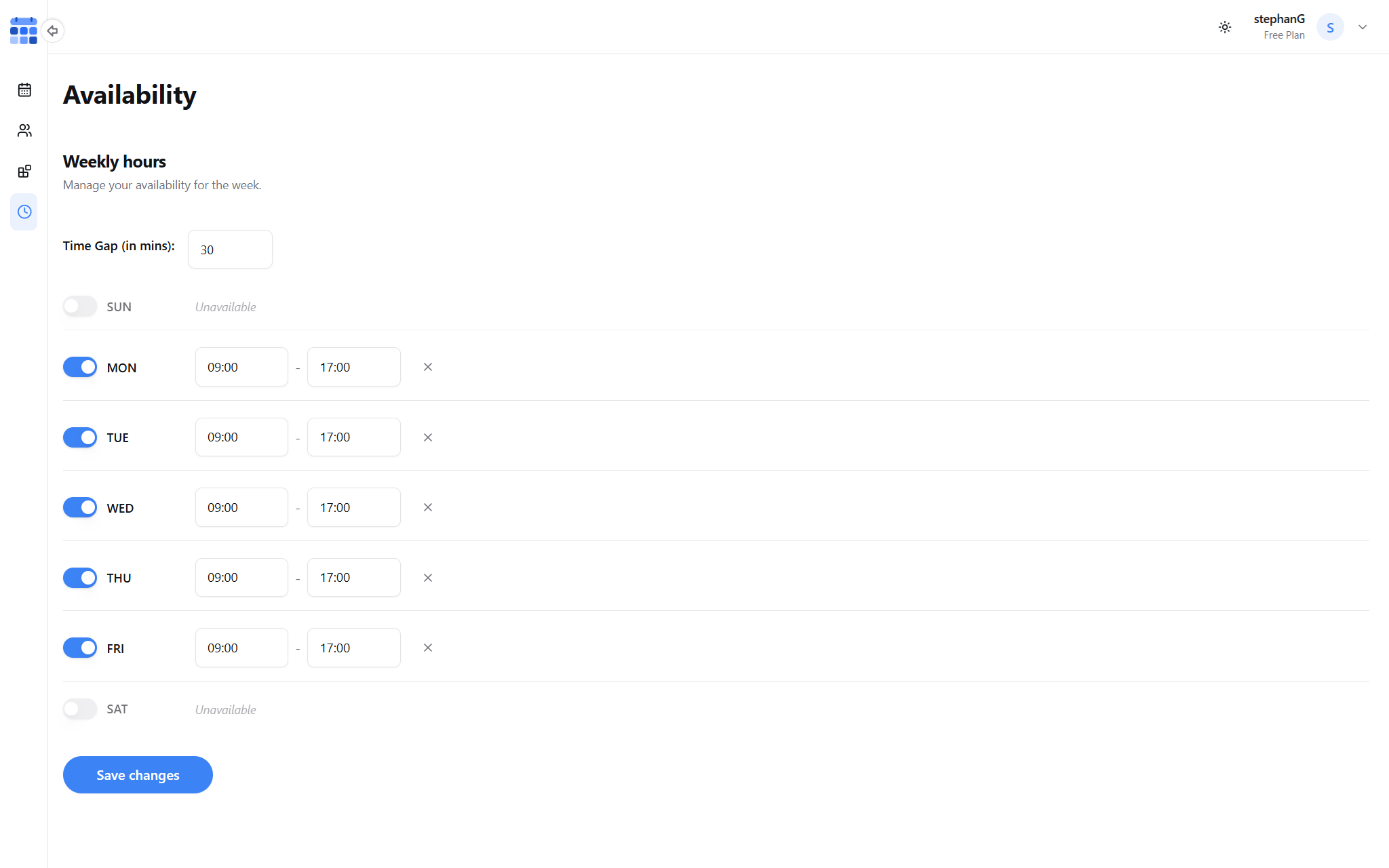Switch theme using the sun icon

1224,27
